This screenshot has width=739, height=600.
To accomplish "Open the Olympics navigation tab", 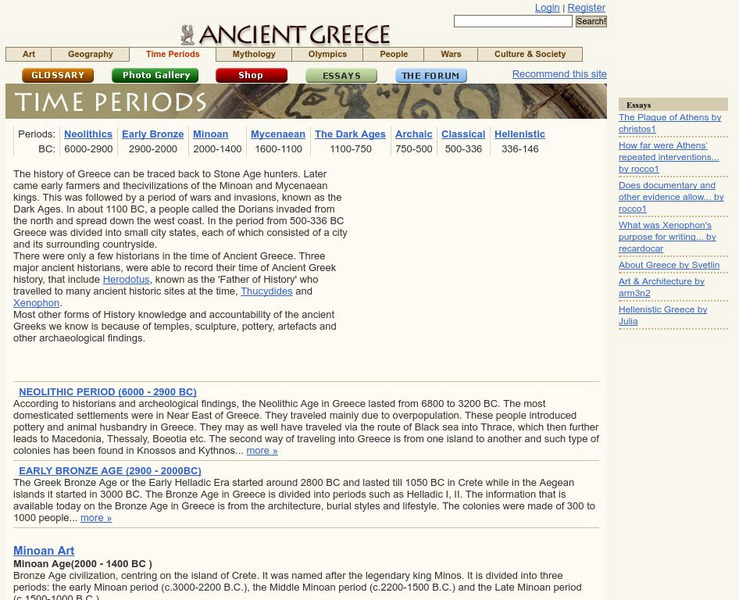I will point(328,54).
